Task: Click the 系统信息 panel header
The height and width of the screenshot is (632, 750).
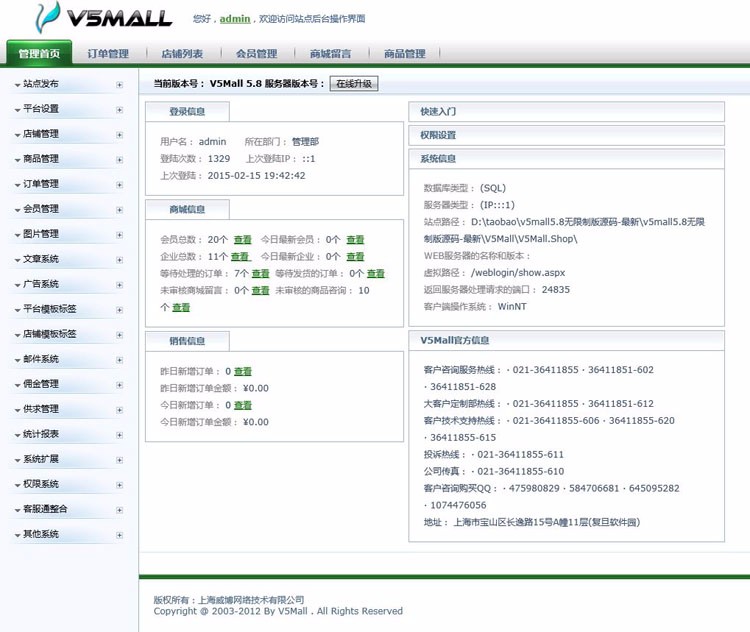Action: click(566, 159)
